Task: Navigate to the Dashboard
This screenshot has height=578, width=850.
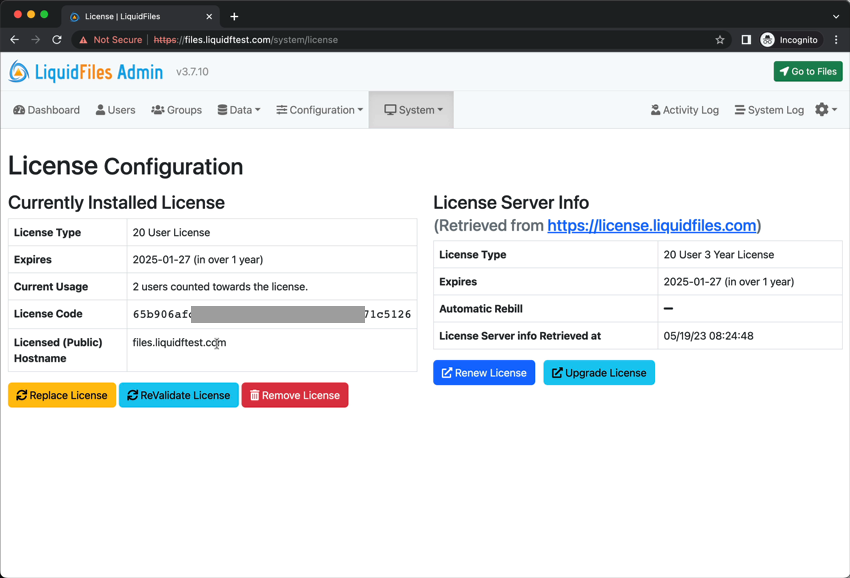Action: (x=46, y=109)
